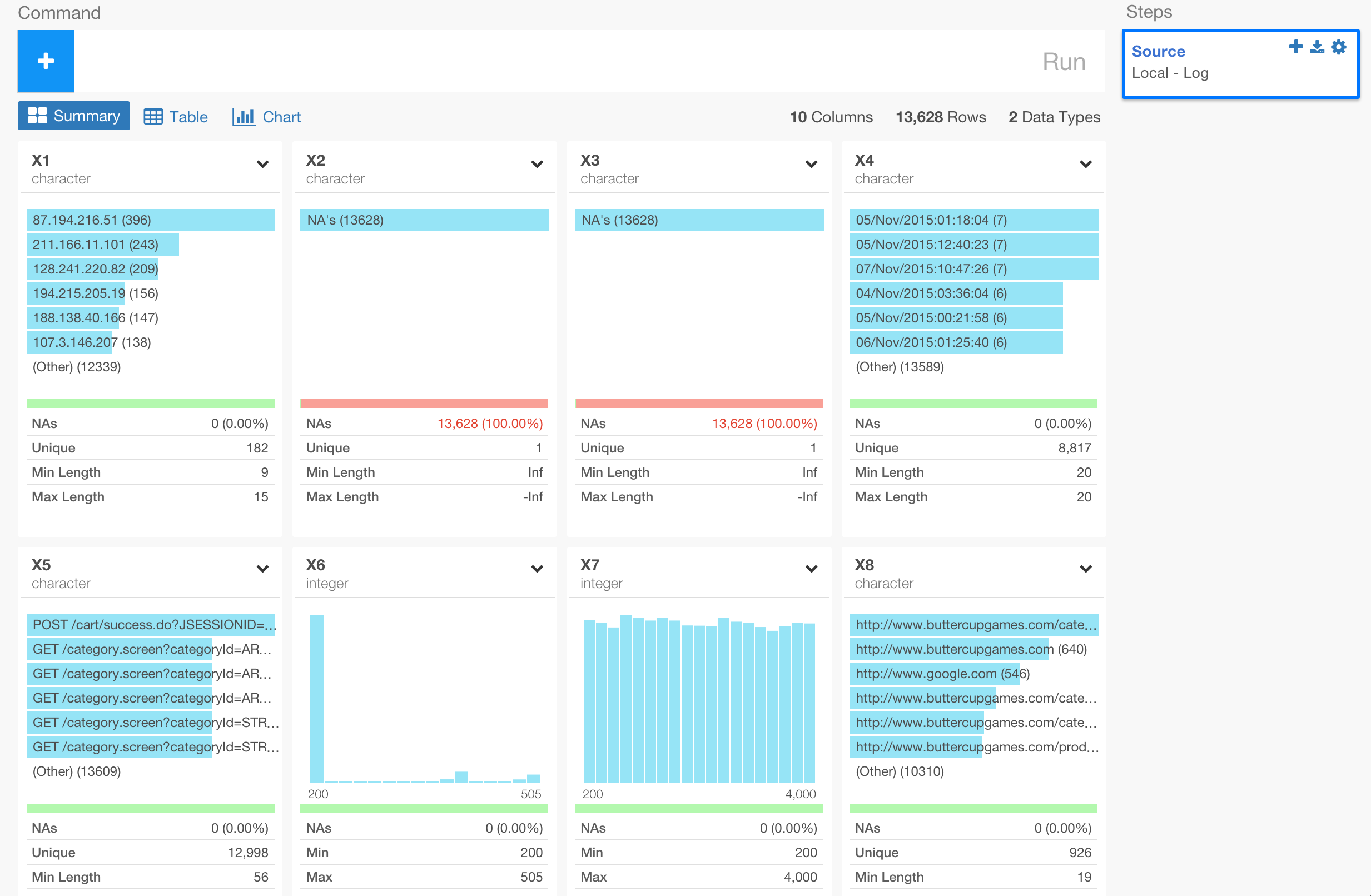The height and width of the screenshot is (896, 1371).
Task: Open the Chart view
Action: (x=266, y=117)
